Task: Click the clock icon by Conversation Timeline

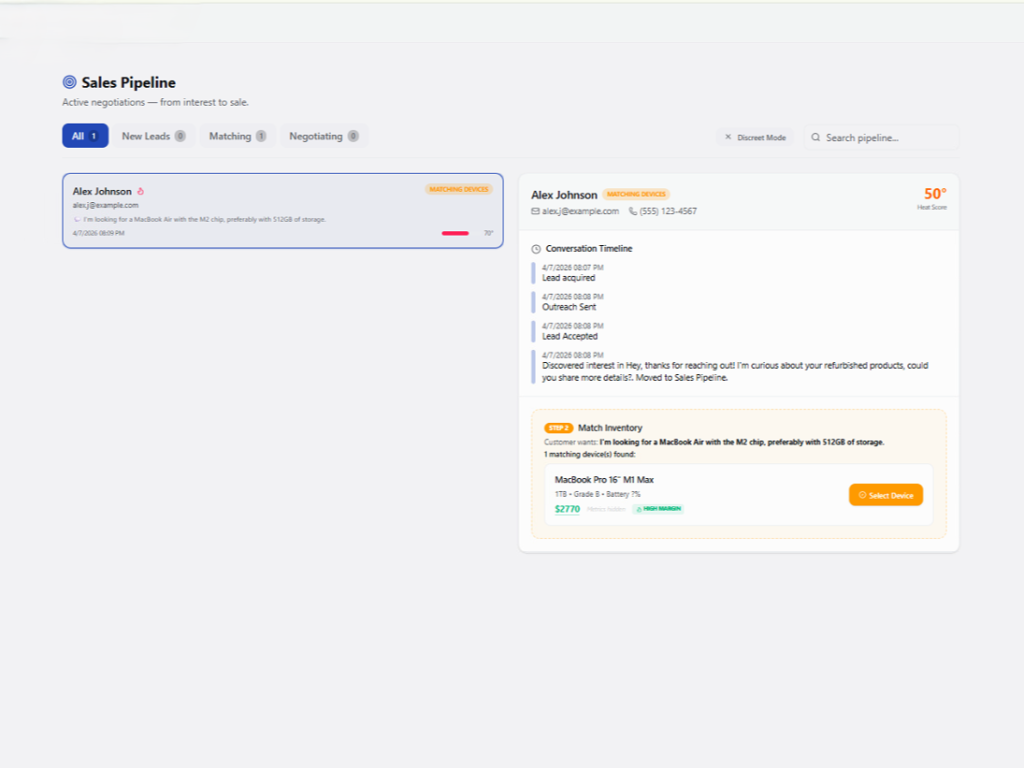Action: click(536, 249)
